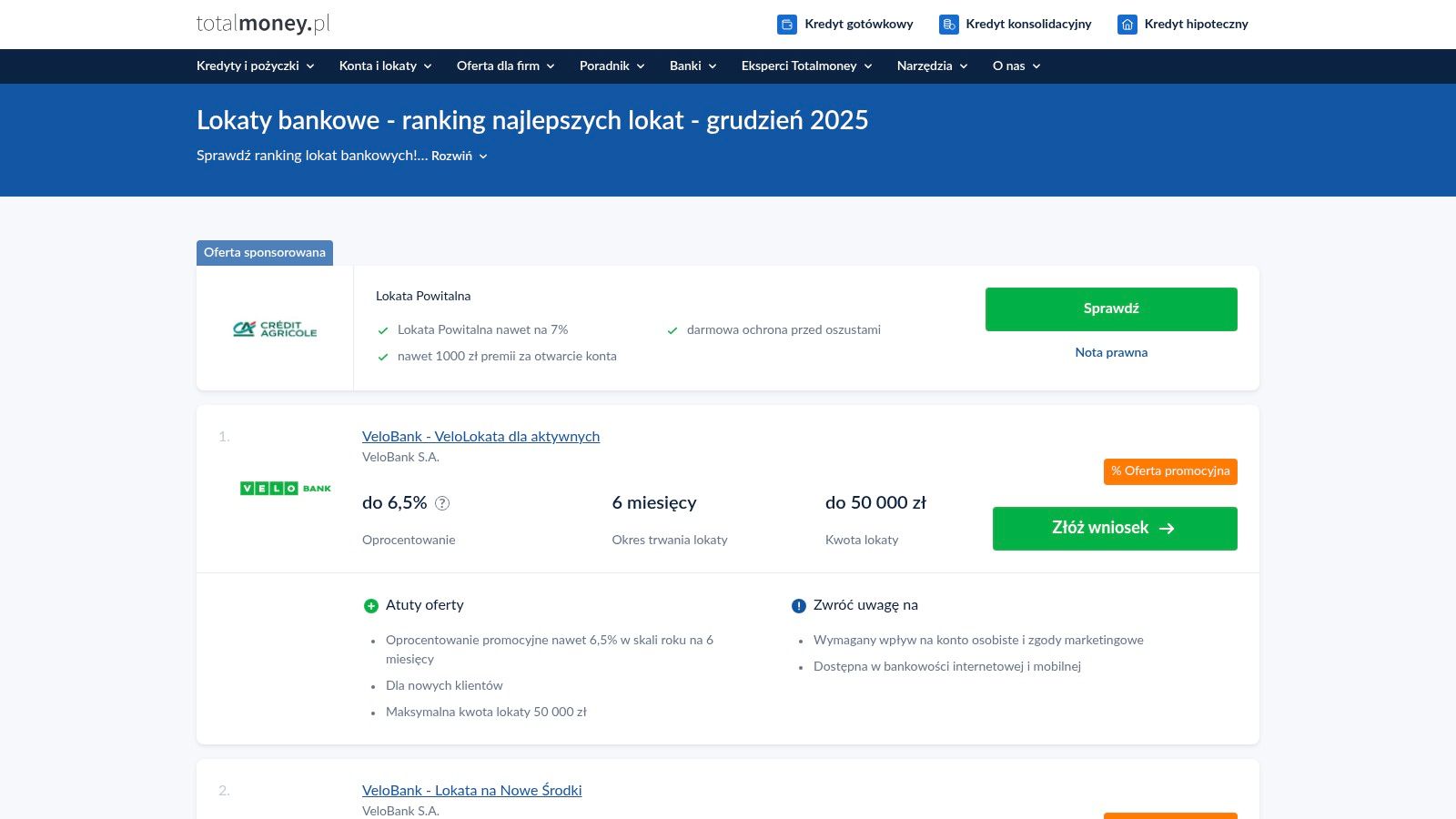Click the green Sprawdź button
The image size is (1456, 819).
[x=1111, y=309]
